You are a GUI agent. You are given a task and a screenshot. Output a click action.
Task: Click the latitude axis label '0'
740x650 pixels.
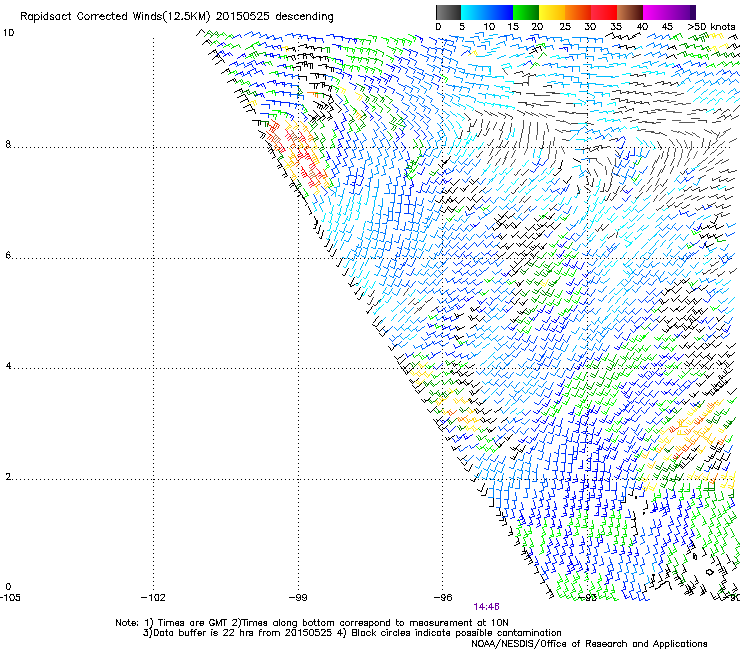(x=8, y=587)
